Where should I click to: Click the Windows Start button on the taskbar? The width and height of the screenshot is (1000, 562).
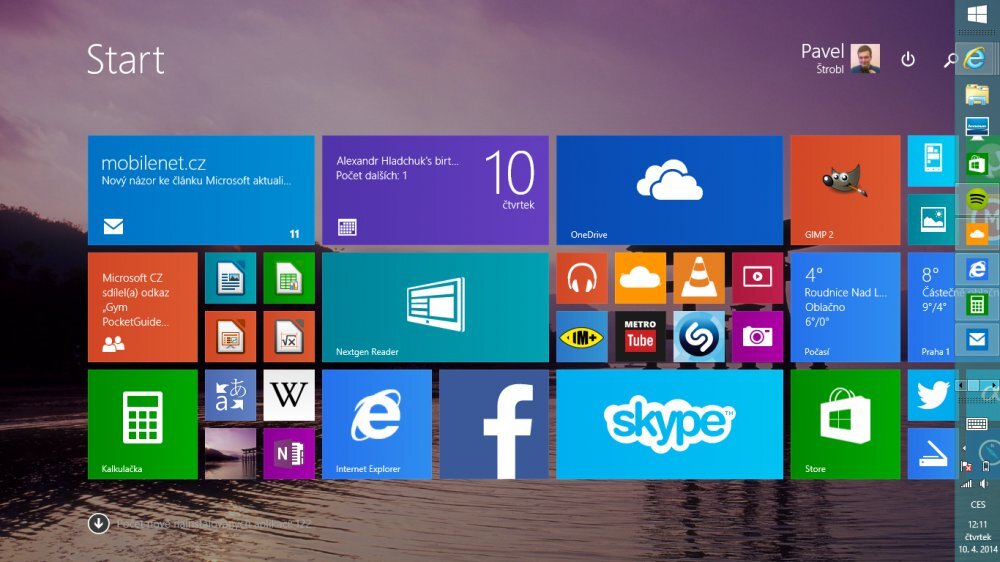977,14
